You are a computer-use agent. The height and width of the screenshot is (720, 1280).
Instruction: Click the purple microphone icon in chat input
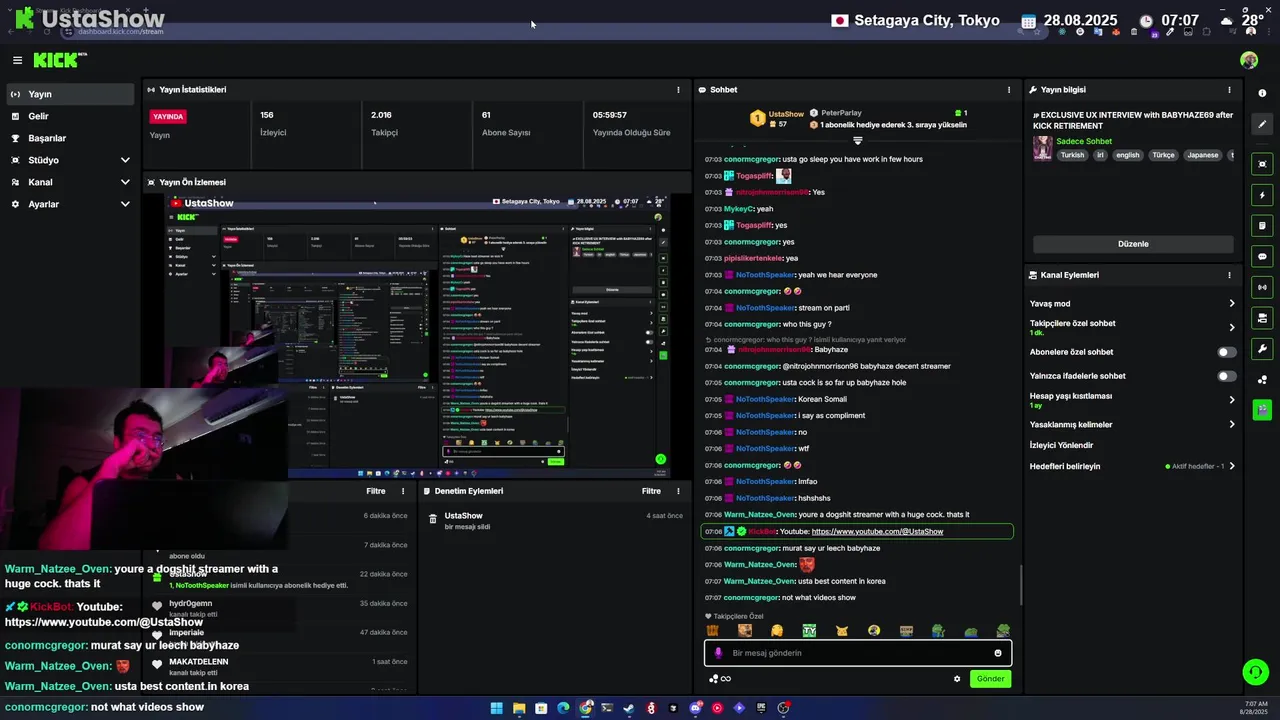coord(718,653)
